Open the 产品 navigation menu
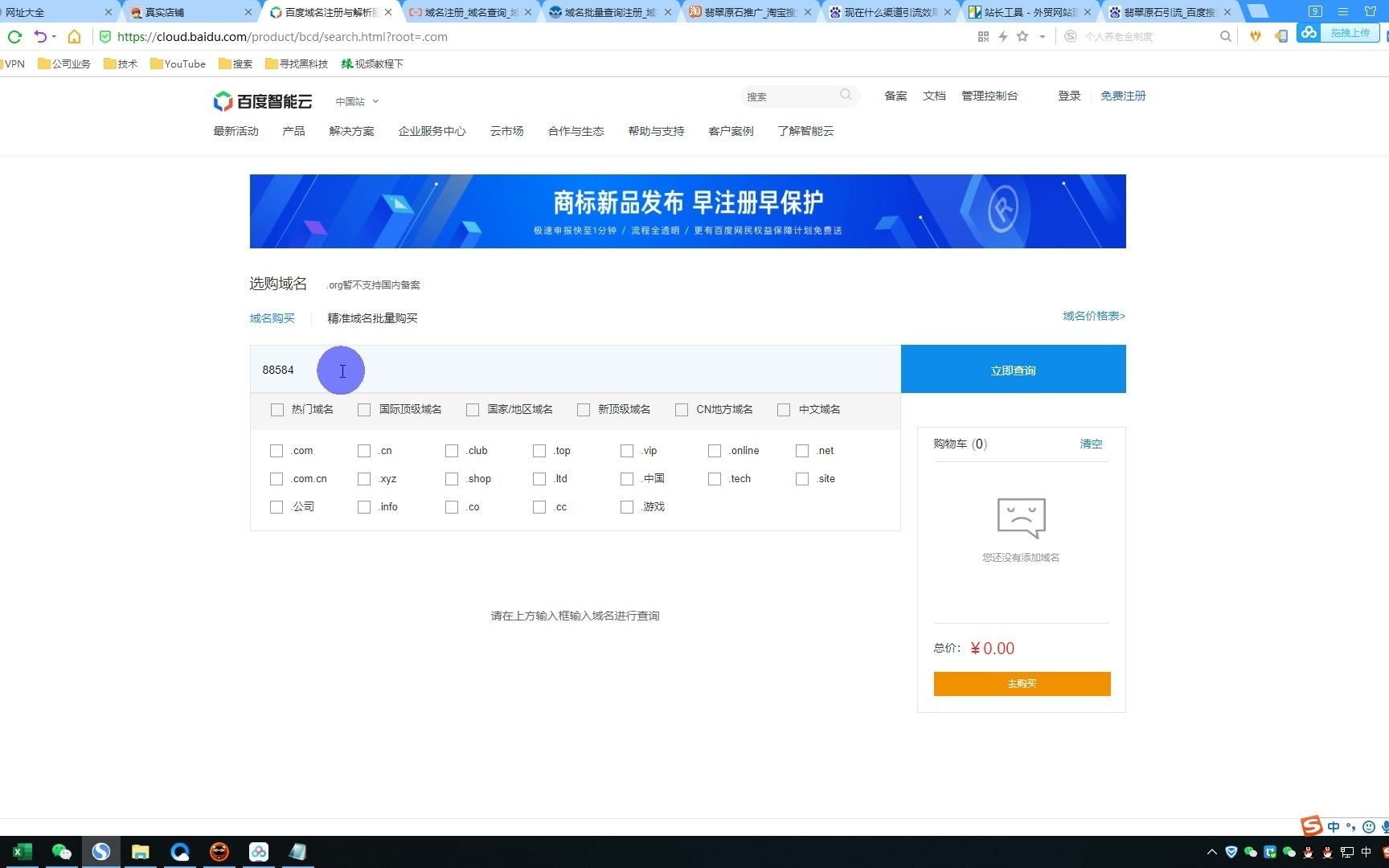 [293, 131]
